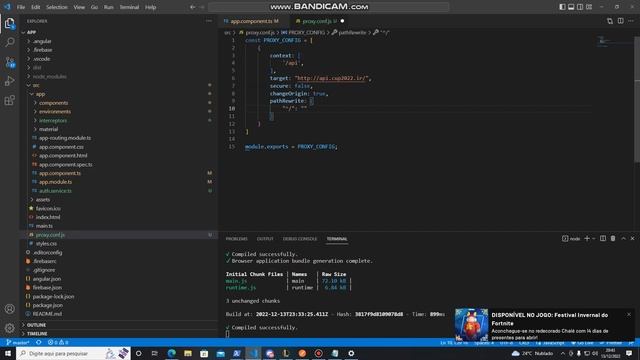Viewport: 640px width, 360px height.
Task: Switch to the proxy.conf.js editor tab
Action: click(320, 21)
